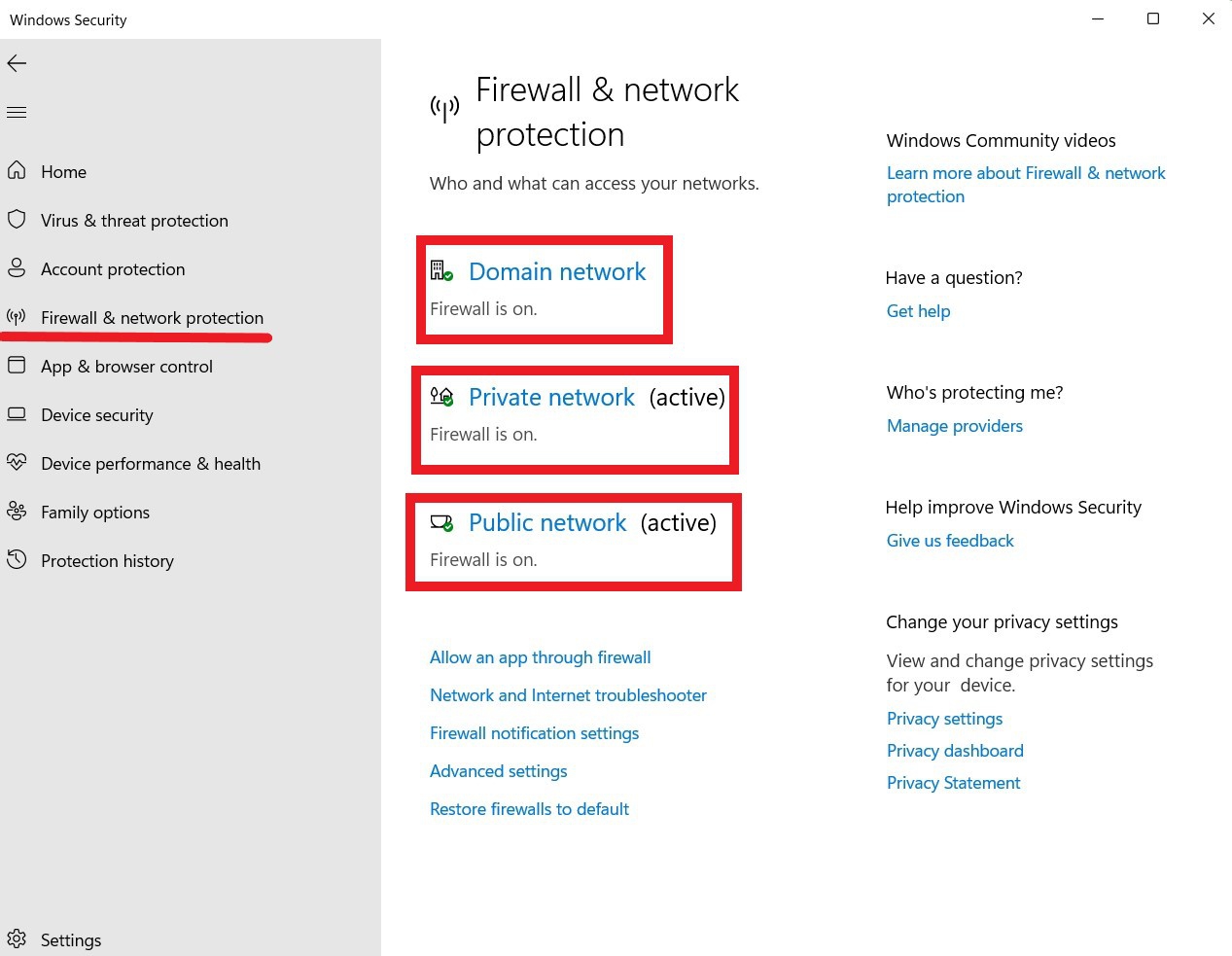The image size is (1232, 956).
Task: Click the Manage providers link
Action: pos(954,426)
